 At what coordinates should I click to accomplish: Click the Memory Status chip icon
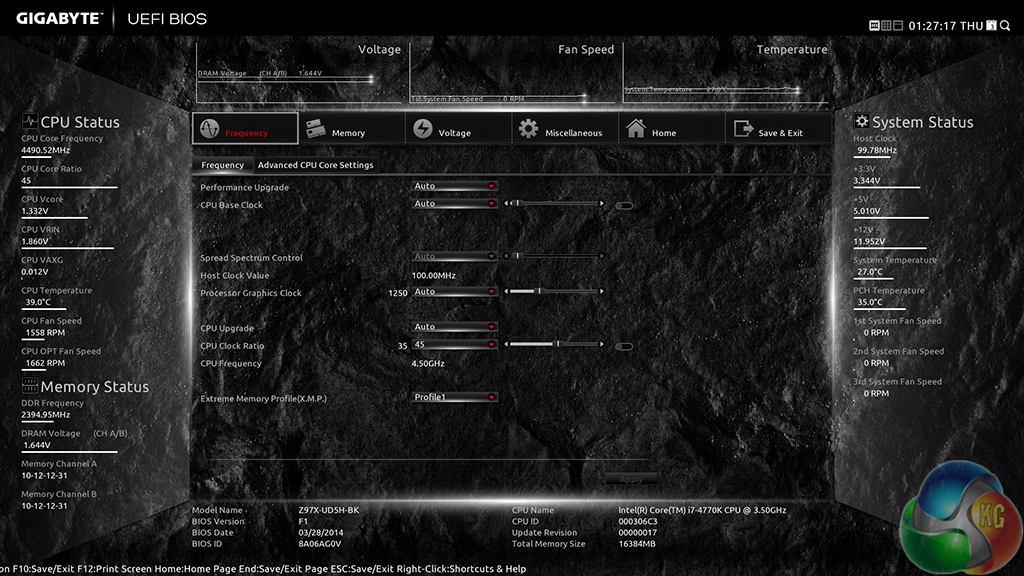29,385
